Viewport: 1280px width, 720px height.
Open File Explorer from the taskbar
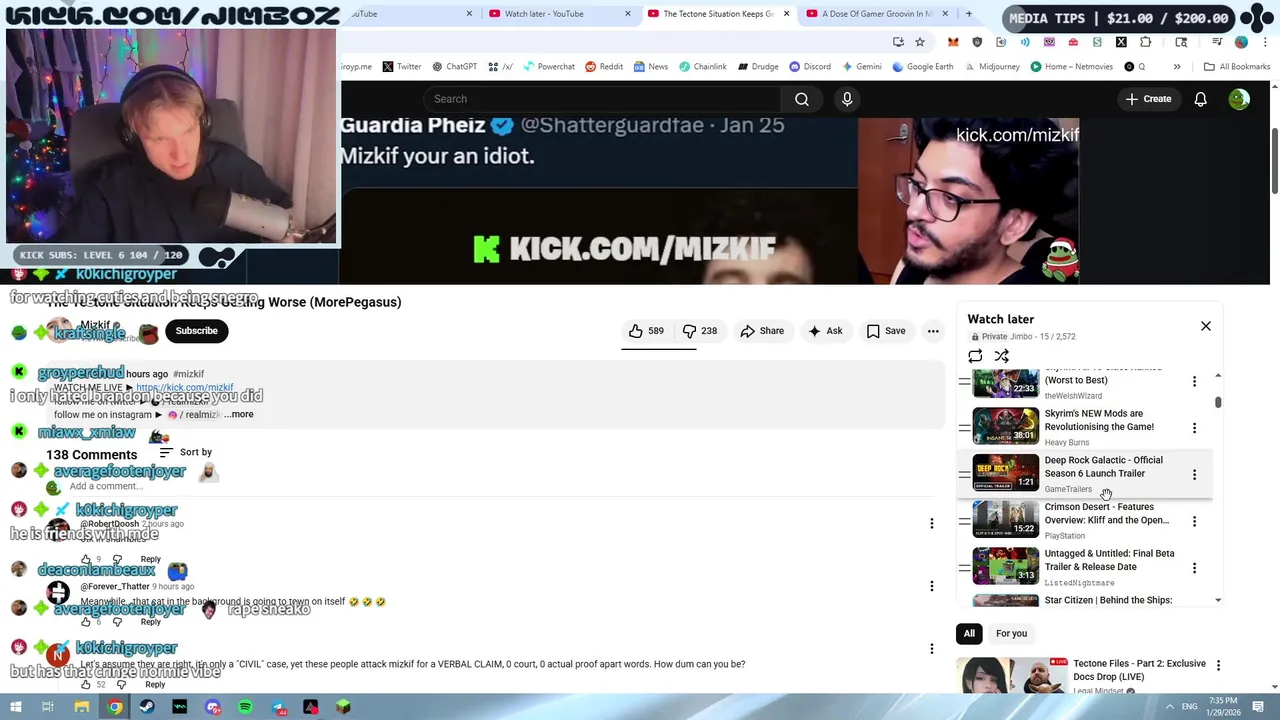click(82, 707)
